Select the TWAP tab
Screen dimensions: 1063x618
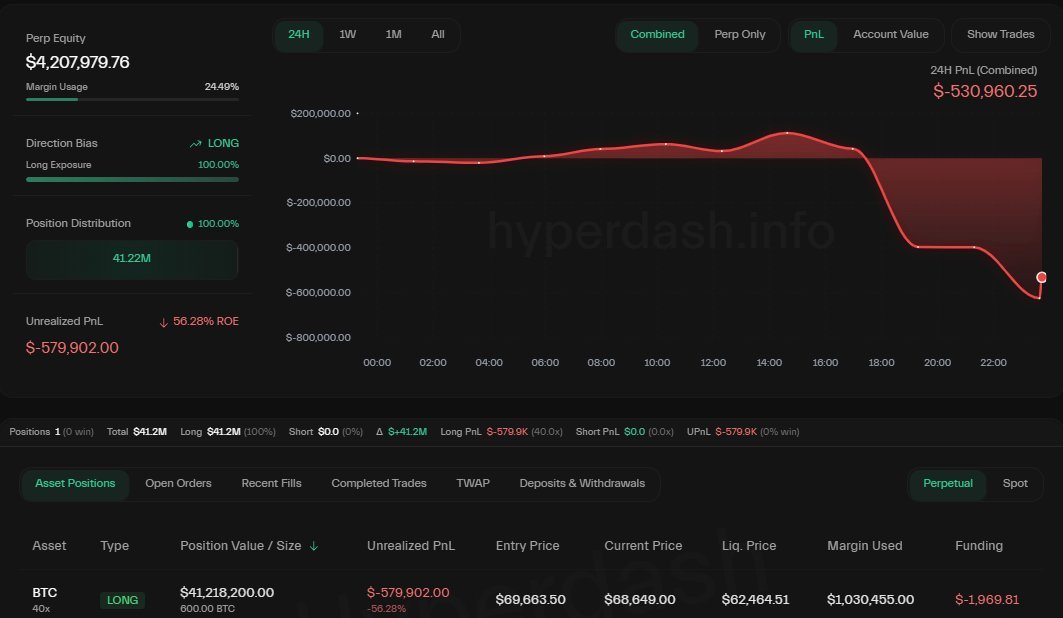pyautogui.click(x=472, y=483)
